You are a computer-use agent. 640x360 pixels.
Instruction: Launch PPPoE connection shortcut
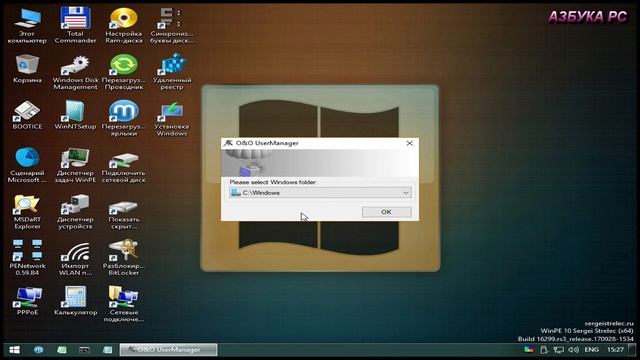click(27, 301)
